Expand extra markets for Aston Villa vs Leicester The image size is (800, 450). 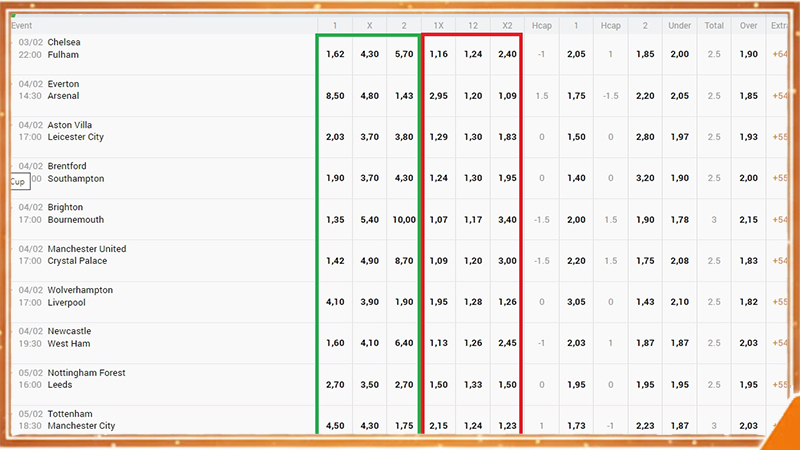pyautogui.click(x=781, y=137)
